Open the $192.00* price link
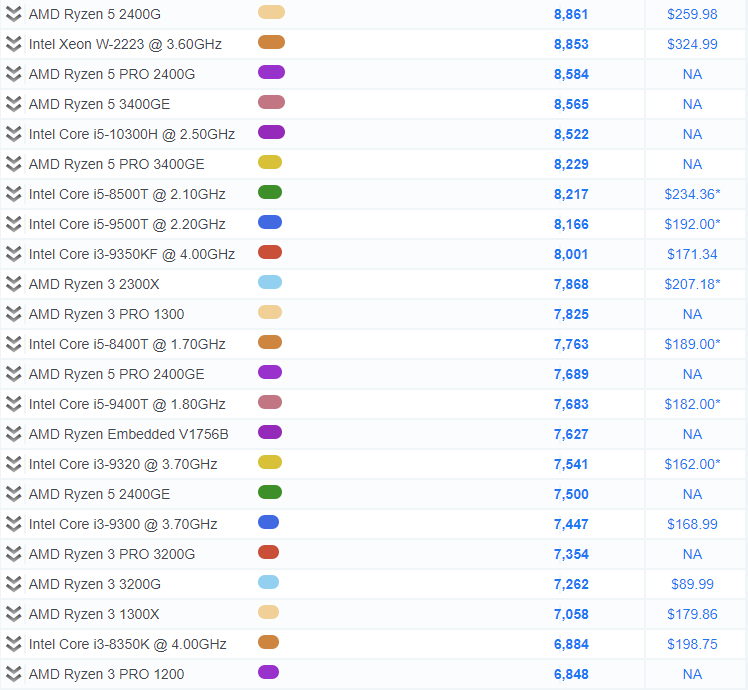The width and height of the screenshot is (748, 690). tap(692, 224)
